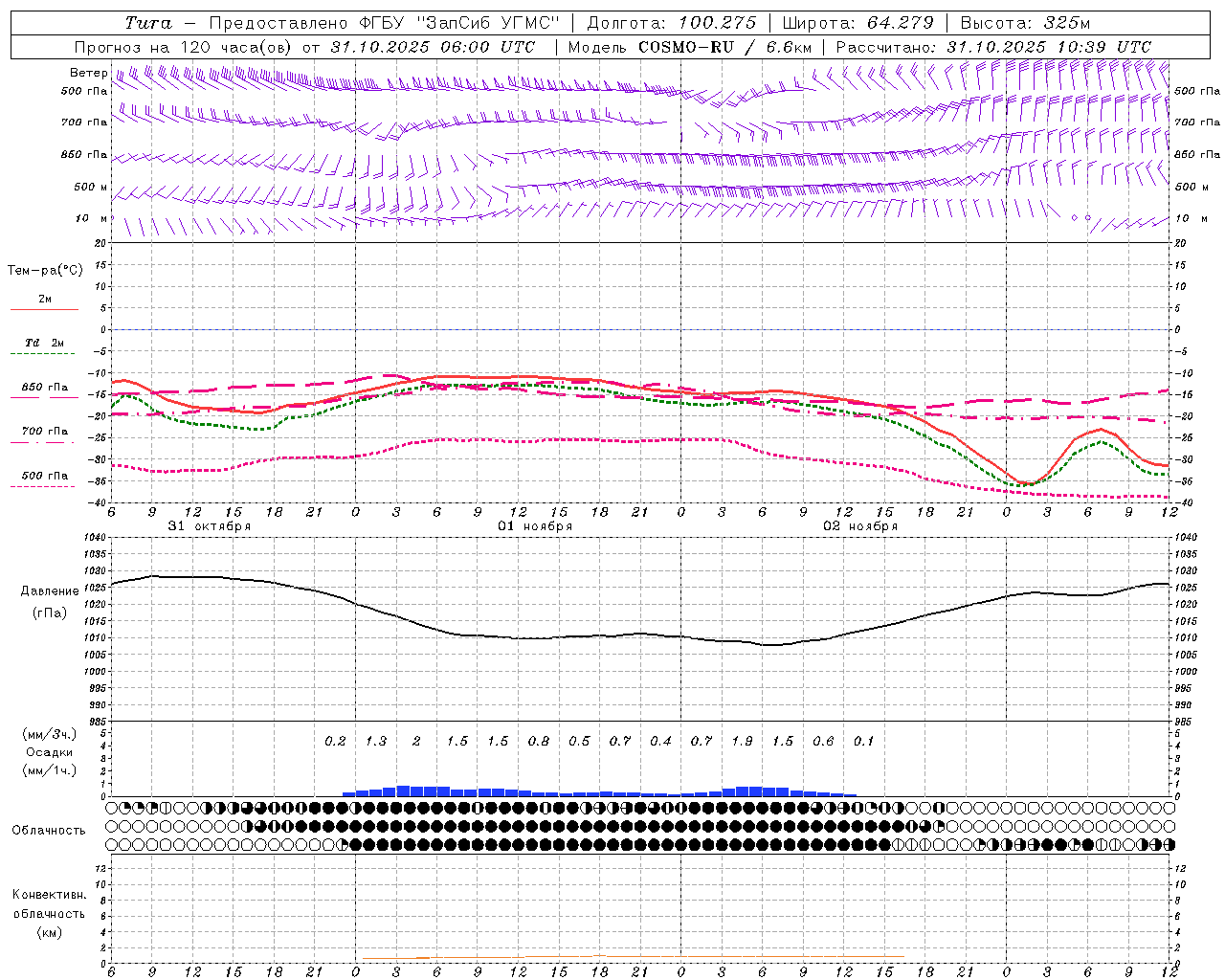Viewport: 1225px width, 980px height.
Task: Click the precipitation value "0.5"
Action: [579, 742]
